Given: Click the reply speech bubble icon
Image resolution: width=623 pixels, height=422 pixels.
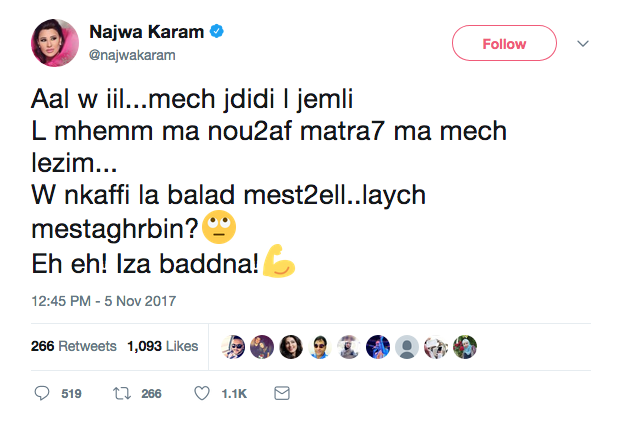Looking at the screenshot, I should coord(42,394).
